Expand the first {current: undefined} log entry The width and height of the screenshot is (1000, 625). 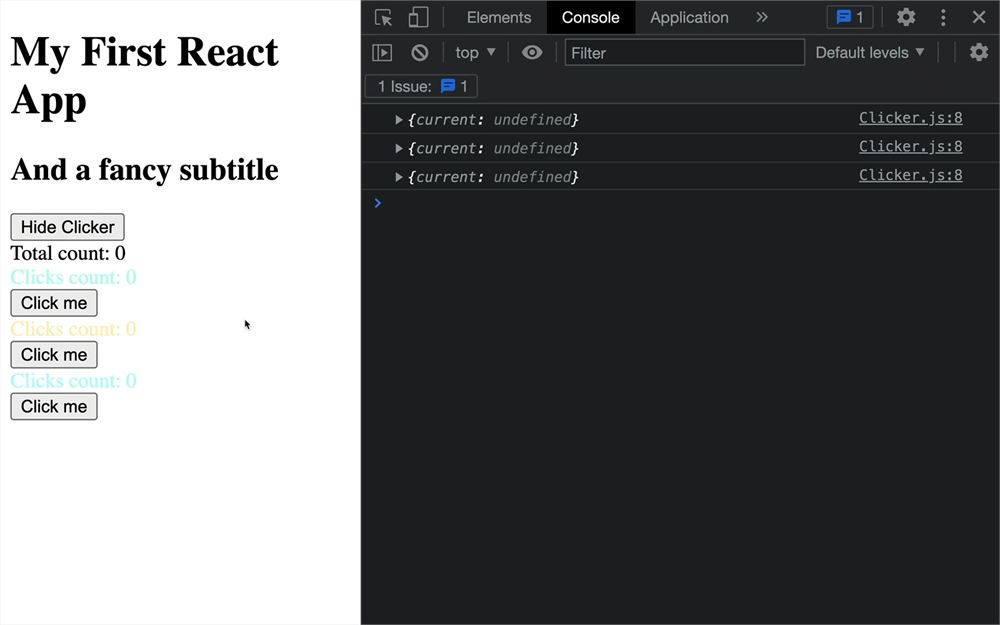click(399, 119)
